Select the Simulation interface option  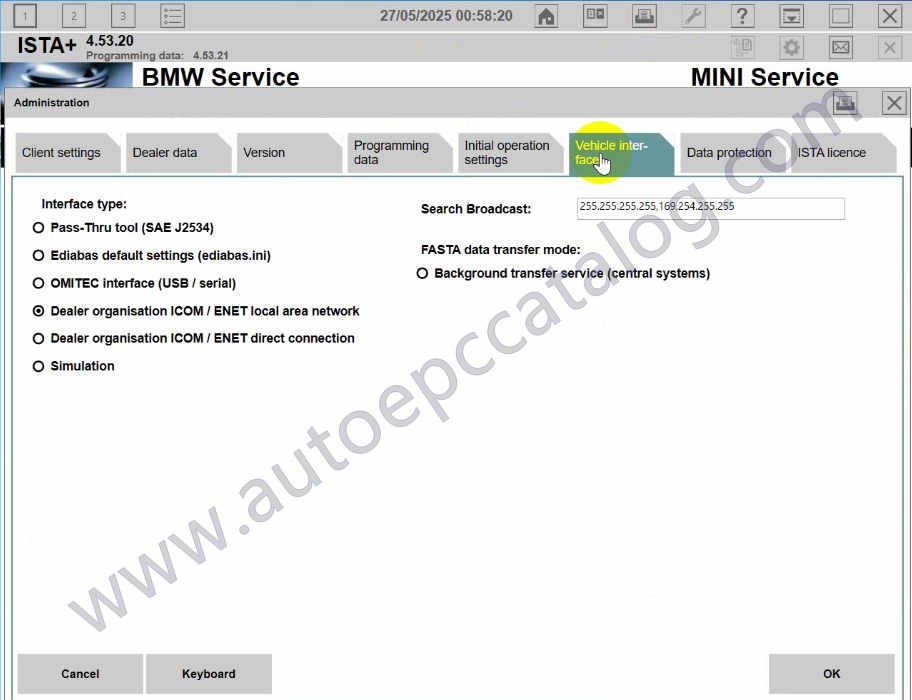pos(74,366)
